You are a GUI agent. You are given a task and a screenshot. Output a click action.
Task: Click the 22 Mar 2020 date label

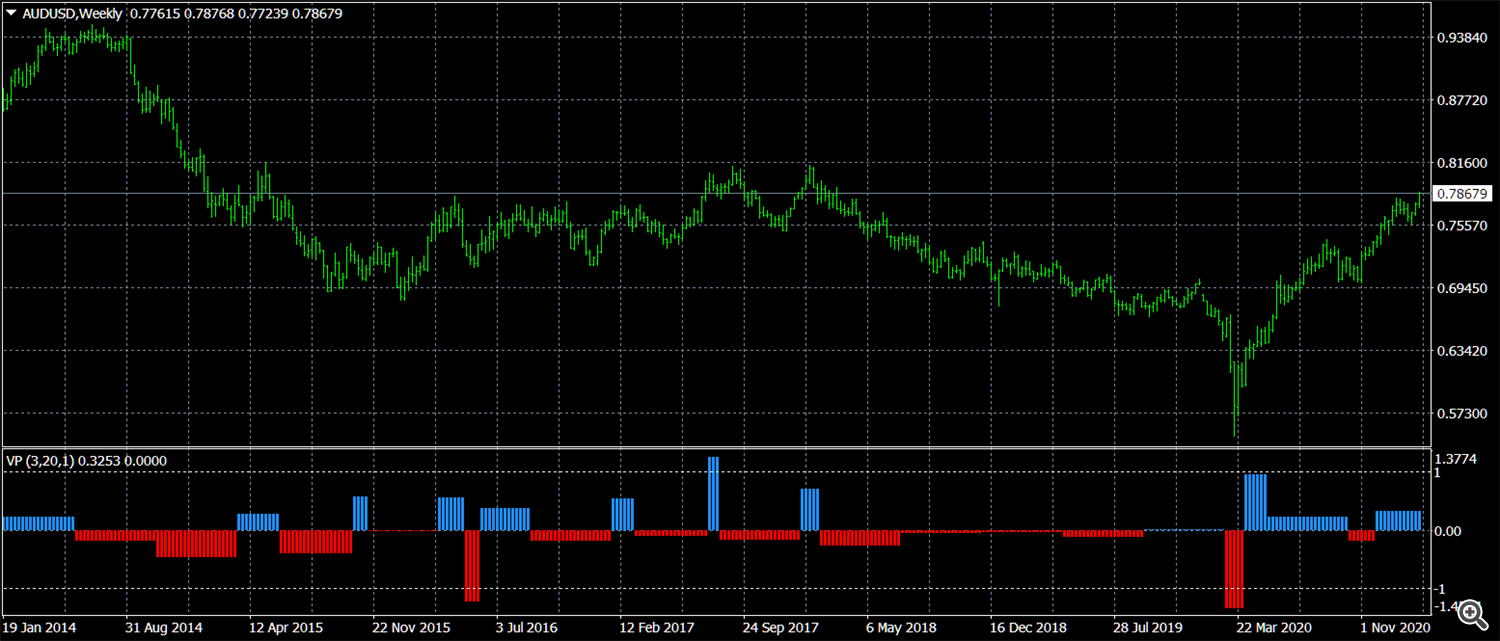point(1276,628)
